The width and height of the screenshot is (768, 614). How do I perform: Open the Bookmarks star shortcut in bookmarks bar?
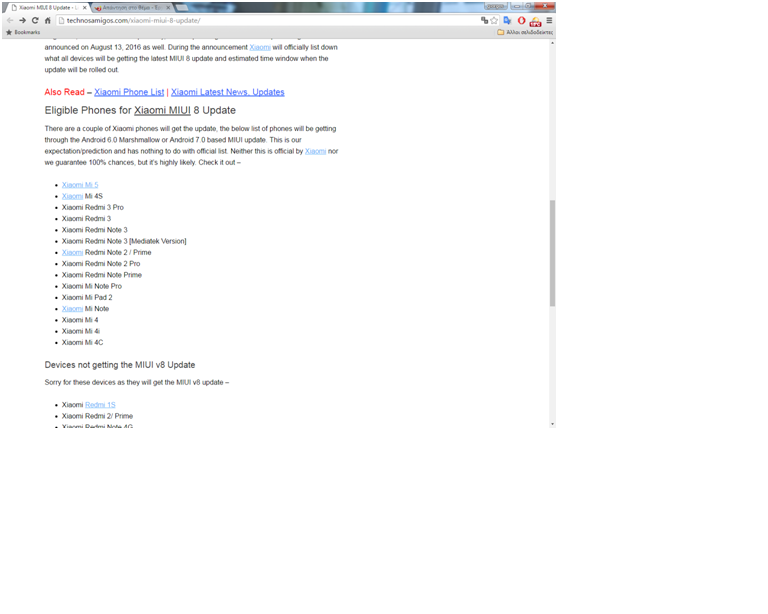(23, 32)
